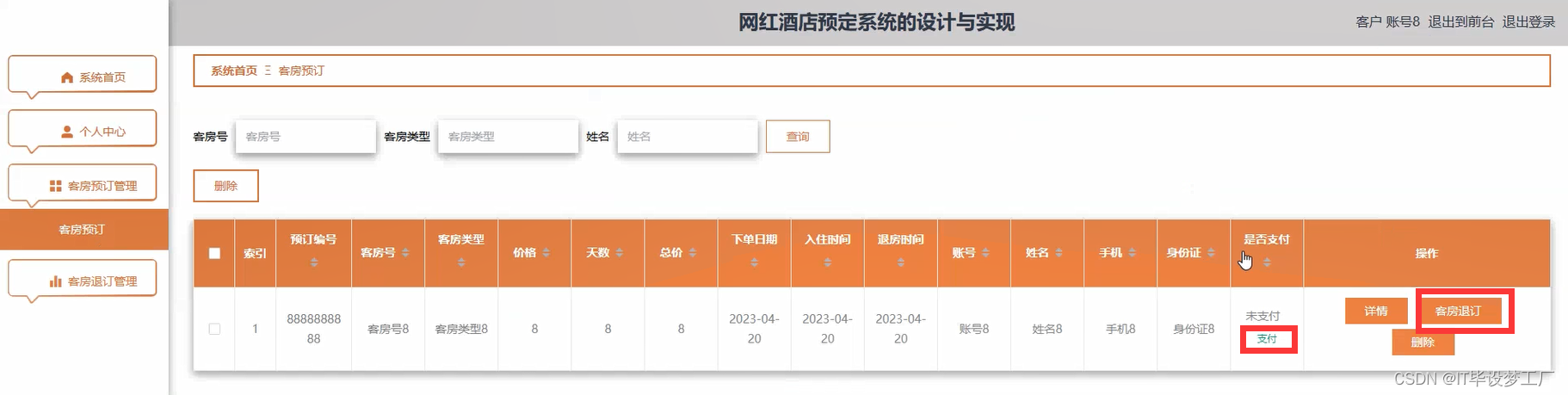
Task: Click the 手机8 table cell
Action: coord(1120,329)
